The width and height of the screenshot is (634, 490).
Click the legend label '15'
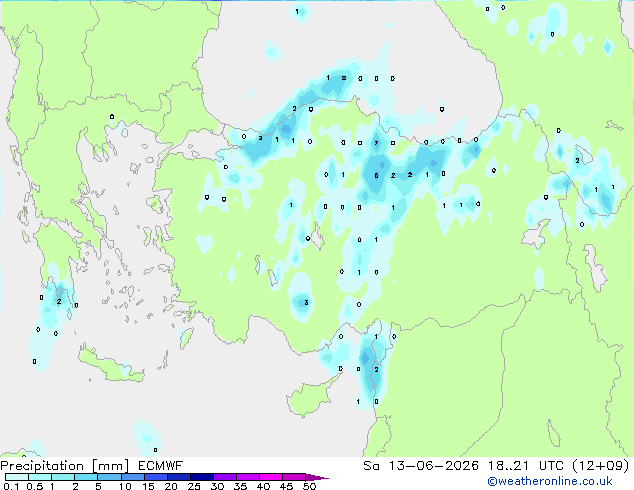[x=148, y=486]
